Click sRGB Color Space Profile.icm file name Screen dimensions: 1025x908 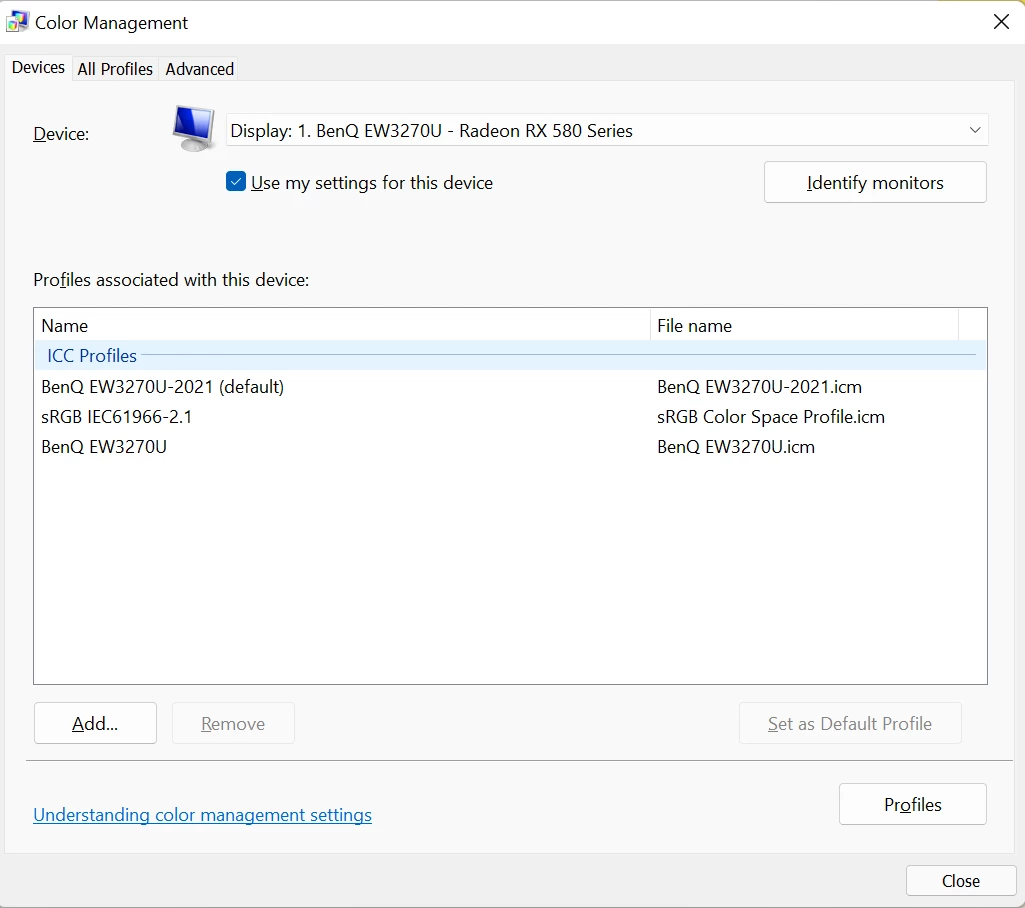click(771, 416)
